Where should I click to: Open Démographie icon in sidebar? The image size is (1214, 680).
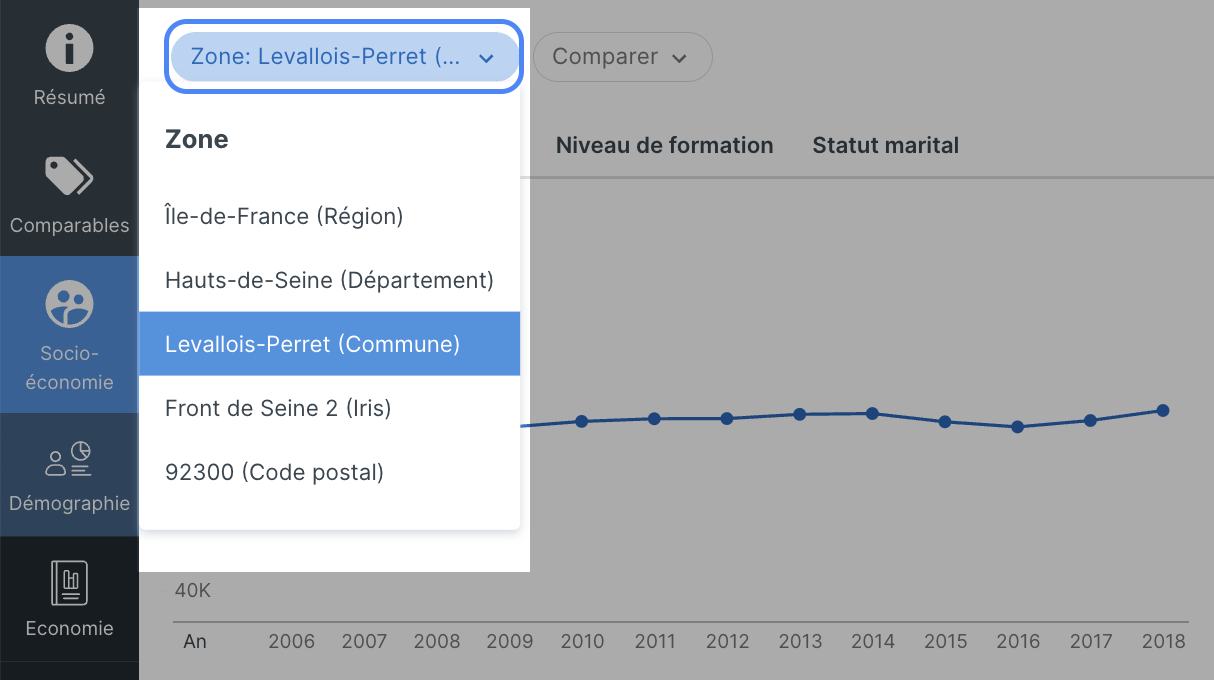[x=69, y=458]
